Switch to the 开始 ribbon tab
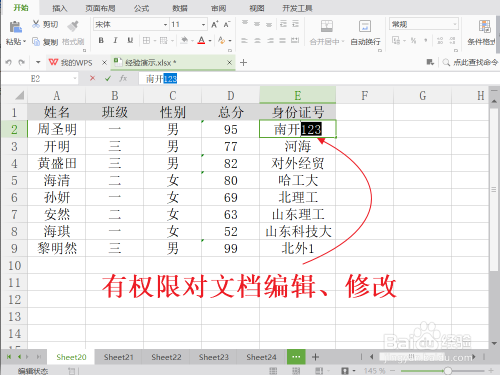Screen dimensions: 500x375 tap(21, 8)
